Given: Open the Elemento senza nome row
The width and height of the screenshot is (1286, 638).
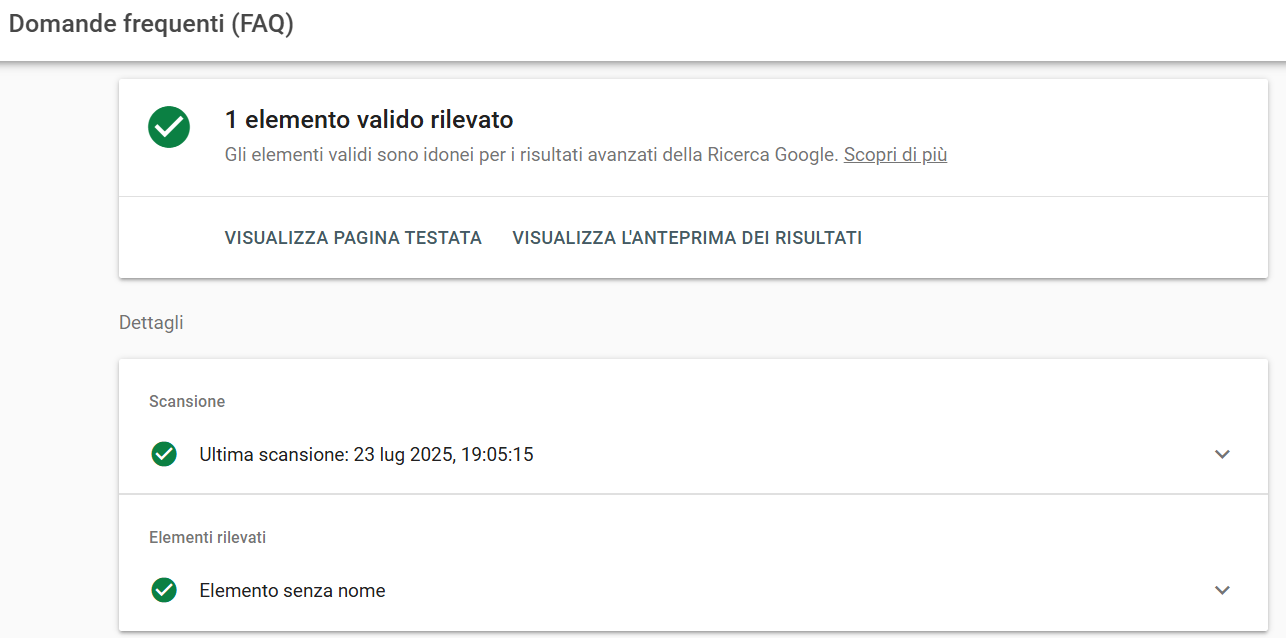Looking at the screenshot, I should pyautogui.click(x=693, y=590).
